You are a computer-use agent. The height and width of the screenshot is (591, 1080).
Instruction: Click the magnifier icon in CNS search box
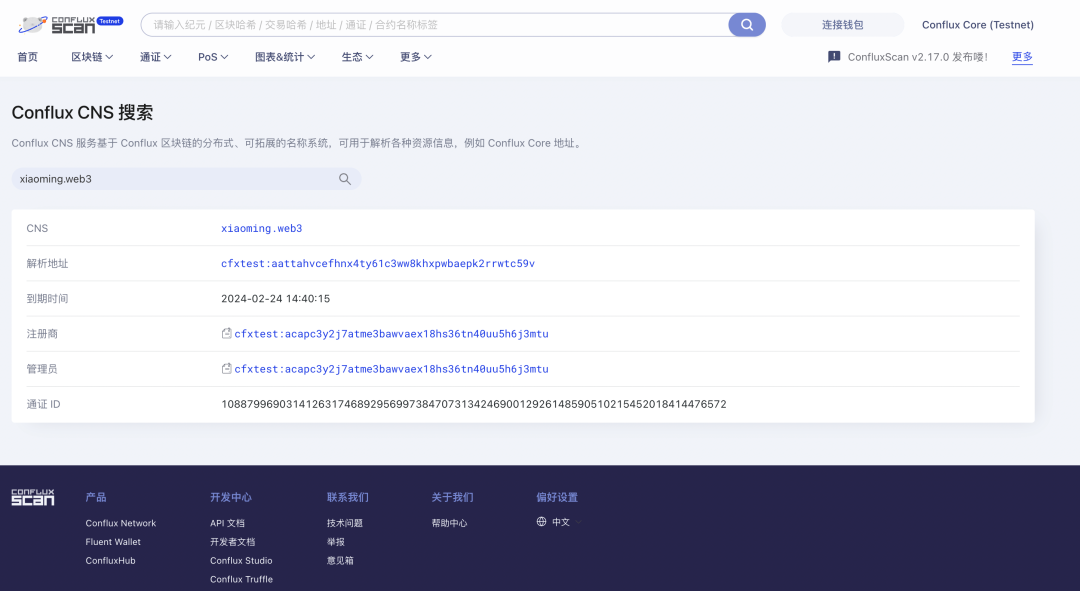(345, 179)
